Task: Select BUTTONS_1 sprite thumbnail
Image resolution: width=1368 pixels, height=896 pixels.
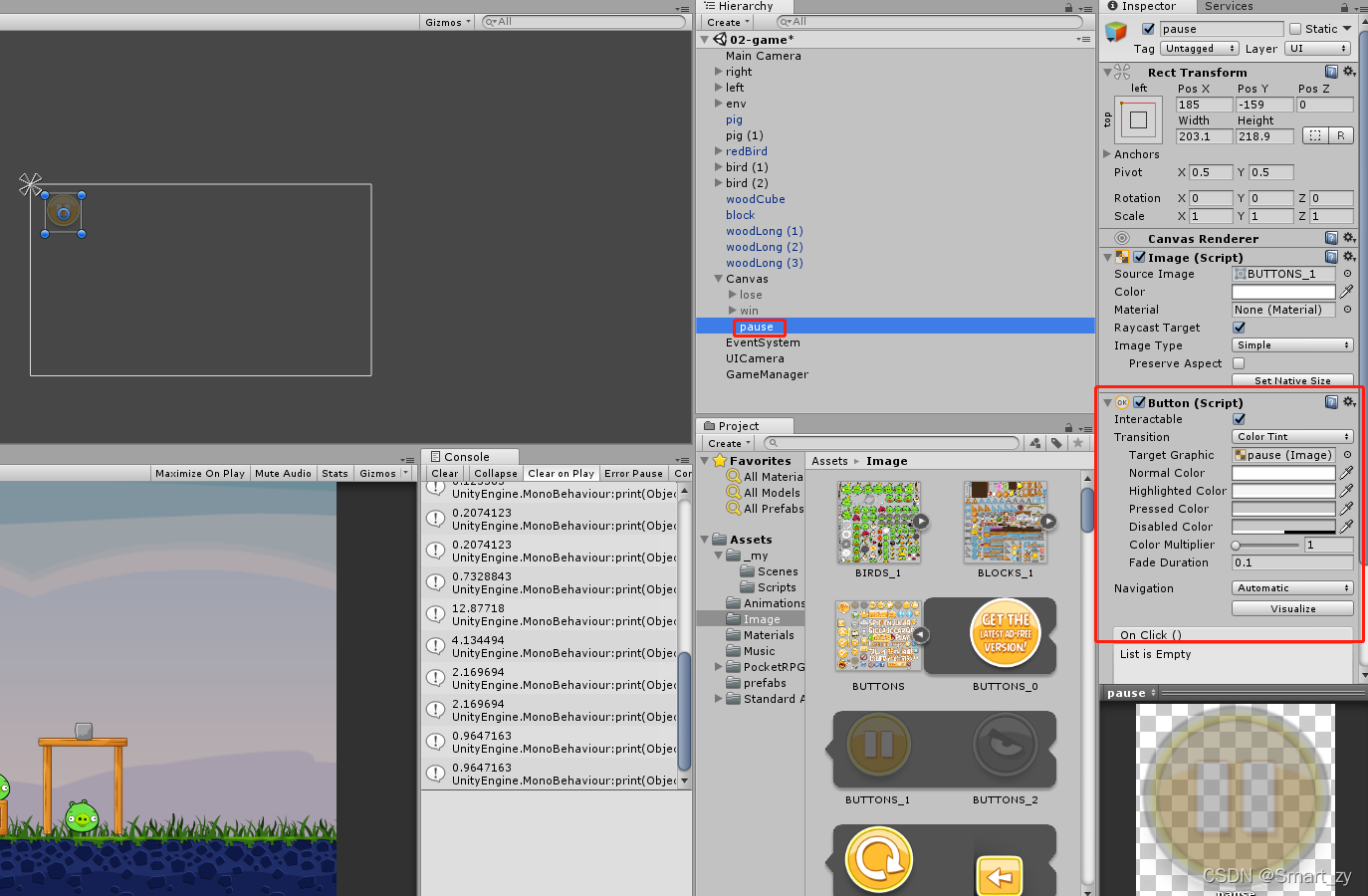Action: [878, 745]
